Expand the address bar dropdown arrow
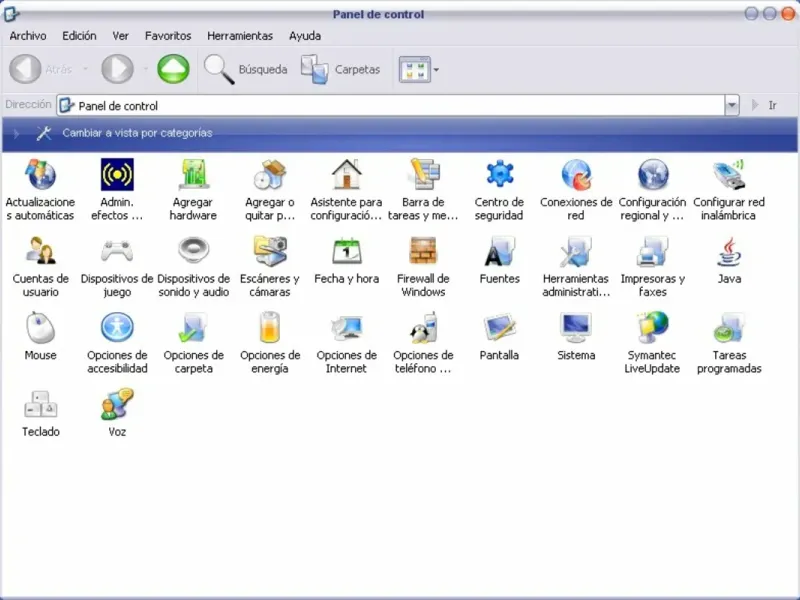Screen dimensions: 800x600 point(732,105)
